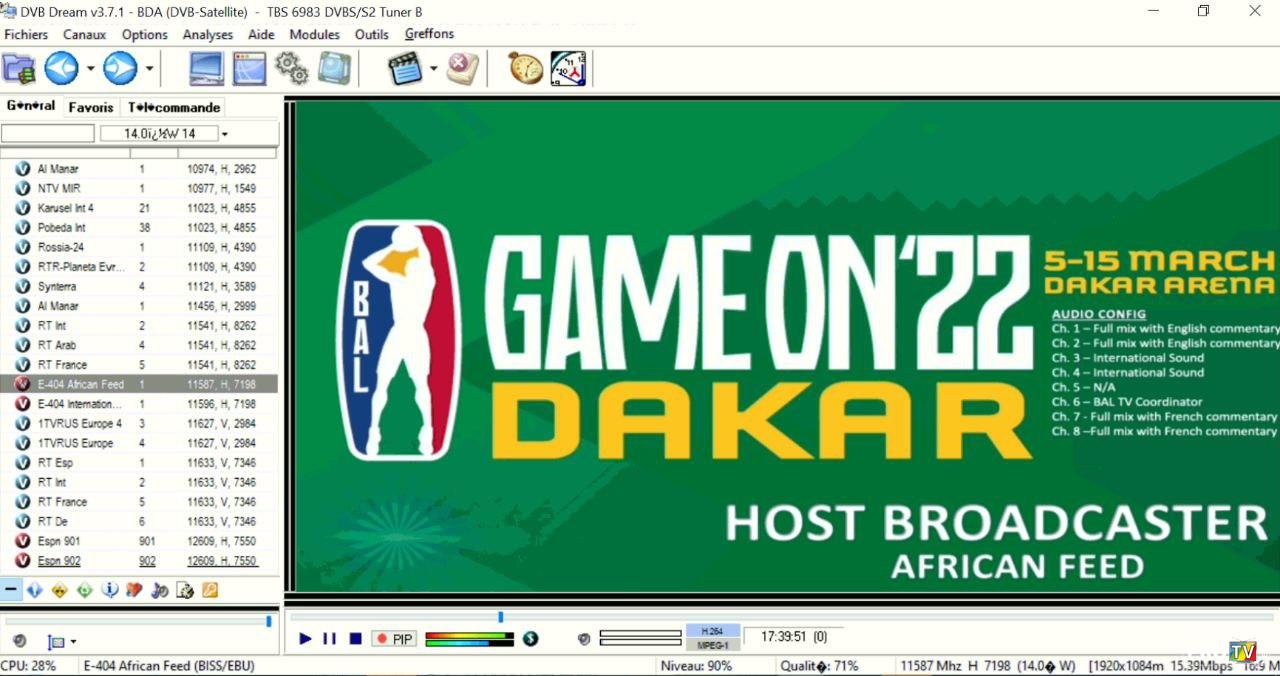Viewport: 1280px width, 676px height.
Task: Click the previous channel blue arrow icon
Action: [x=61, y=68]
